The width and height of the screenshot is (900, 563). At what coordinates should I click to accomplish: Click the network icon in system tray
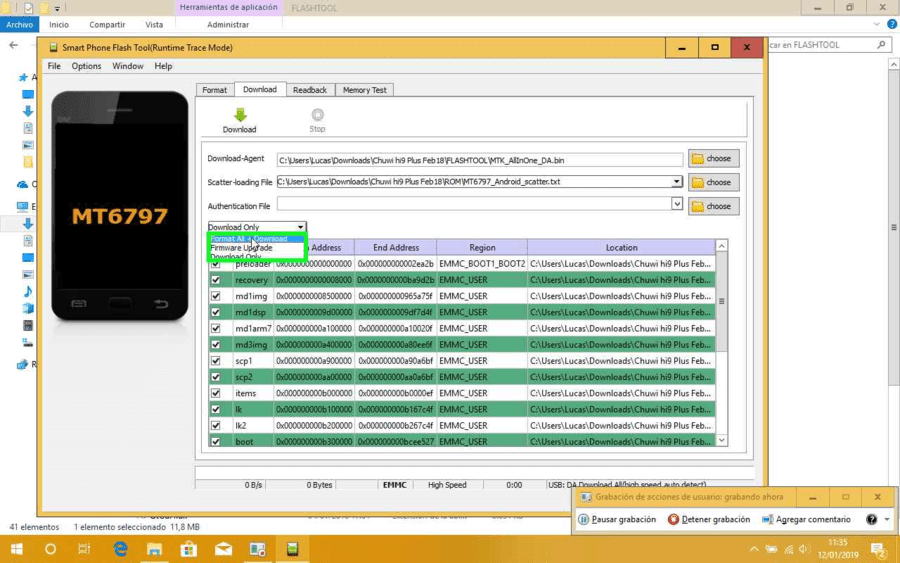[789, 549]
